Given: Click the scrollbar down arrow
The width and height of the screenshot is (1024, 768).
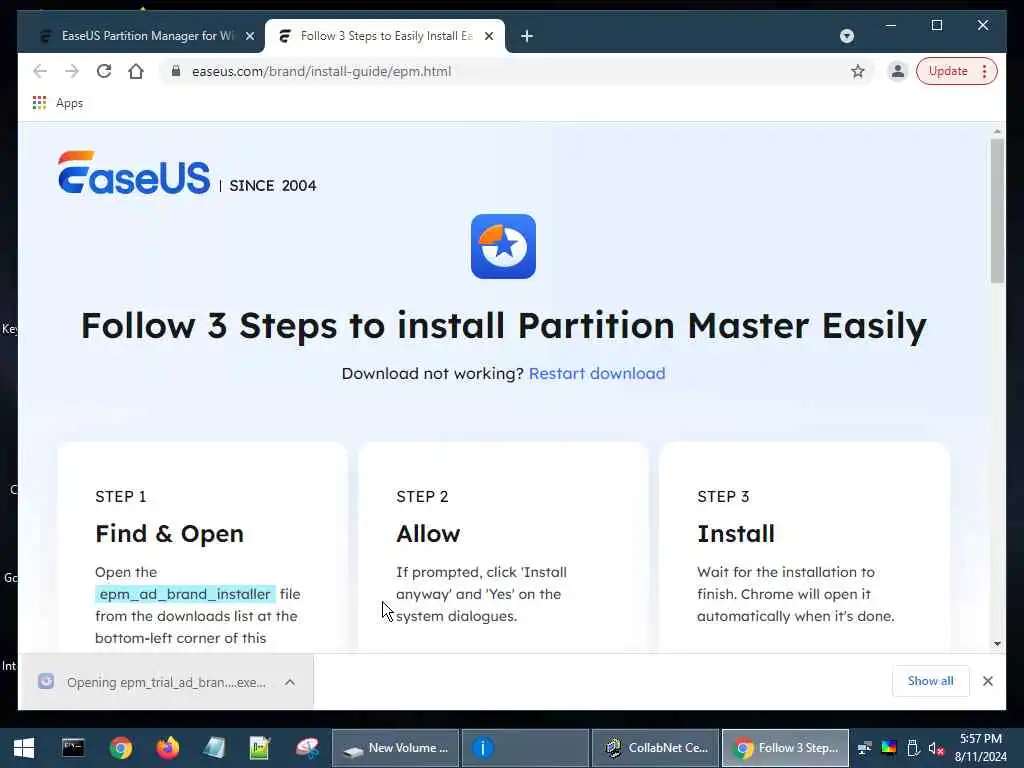Looking at the screenshot, I should pyautogui.click(x=997, y=643).
